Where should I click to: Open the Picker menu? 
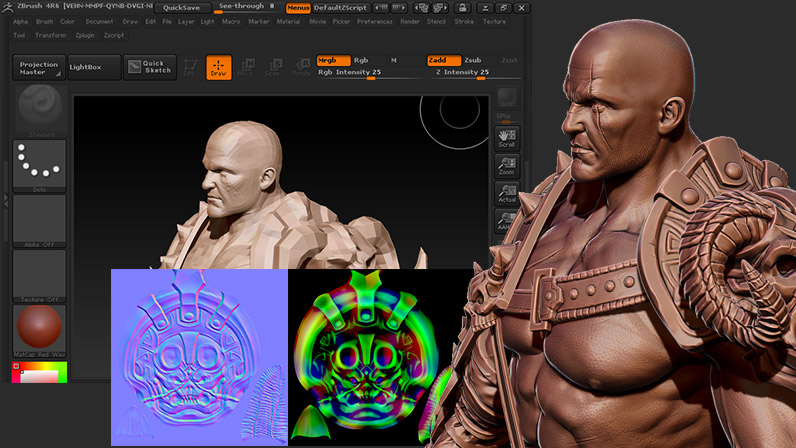click(x=342, y=22)
